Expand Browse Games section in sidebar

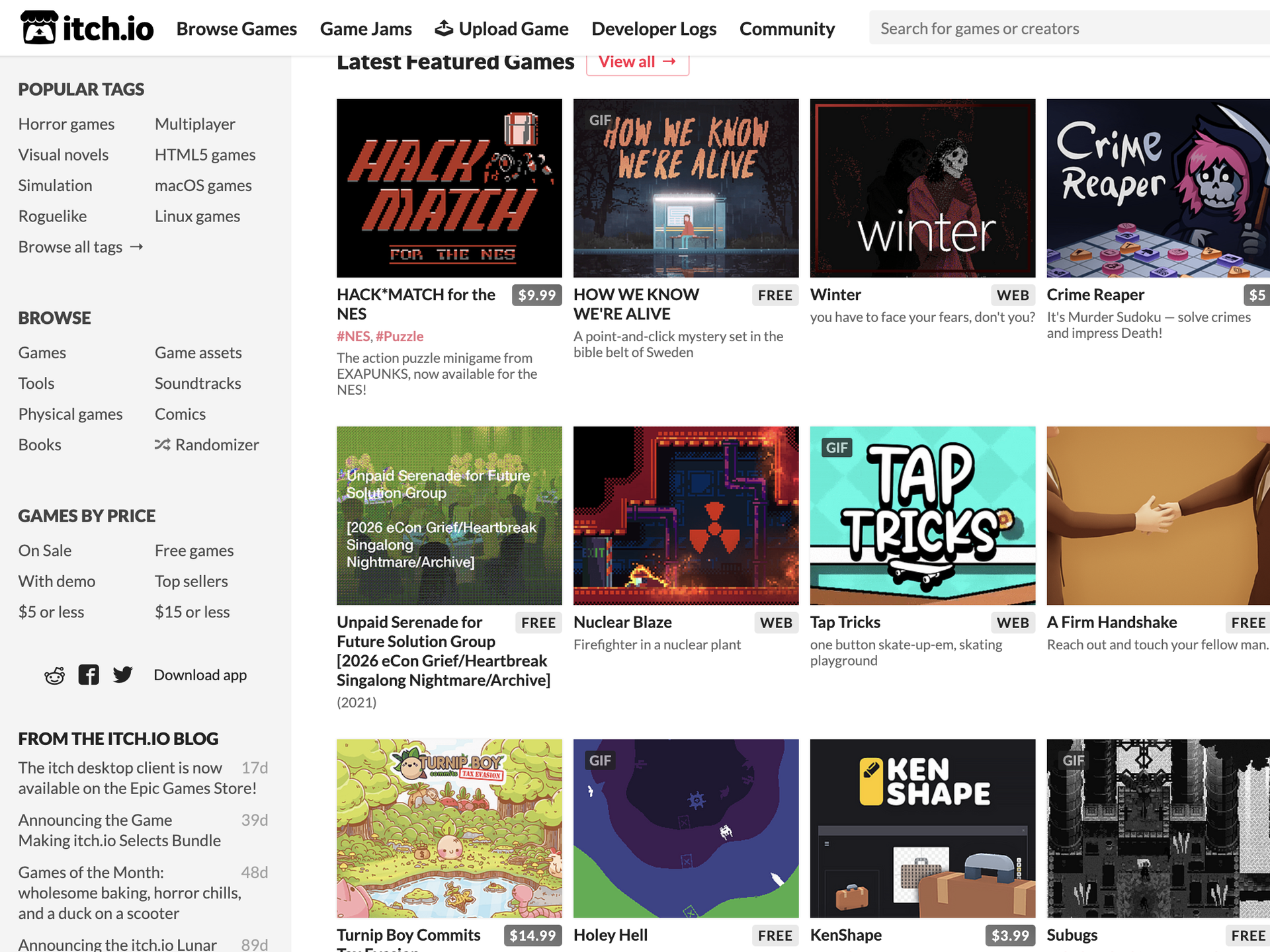pyautogui.click(x=42, y=351)
